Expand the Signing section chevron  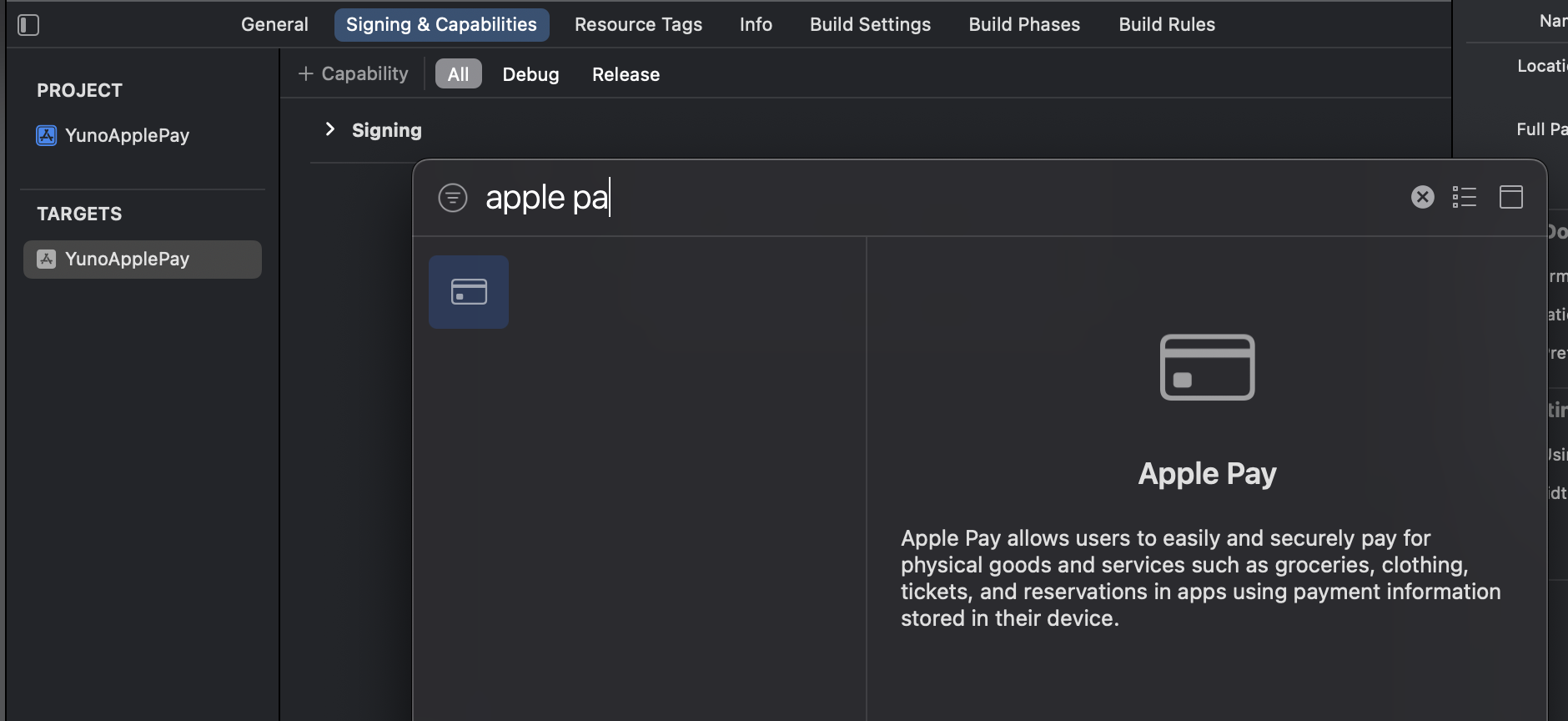tap(330, 129)
